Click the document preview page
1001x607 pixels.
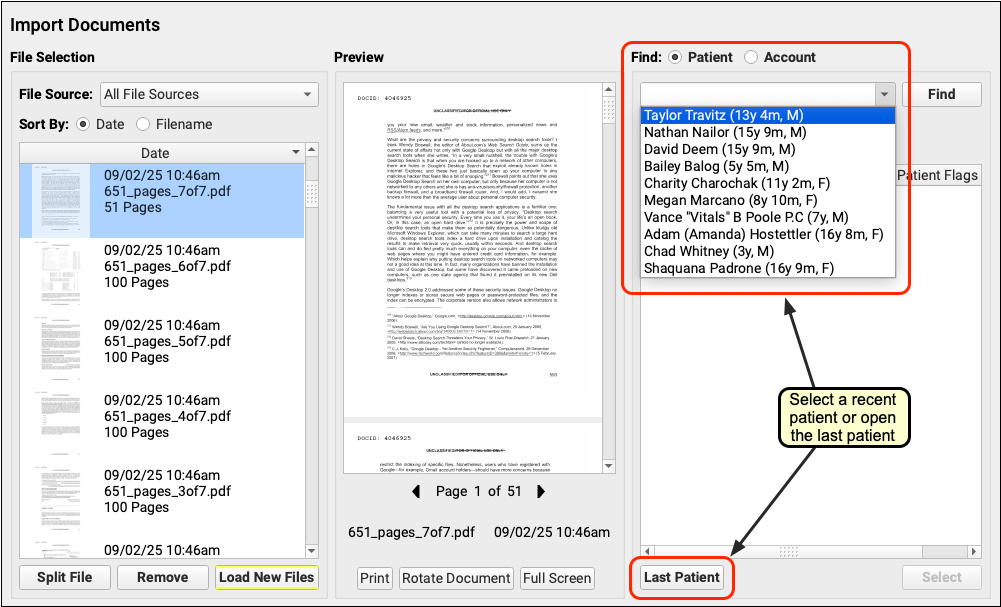(473, 251)
